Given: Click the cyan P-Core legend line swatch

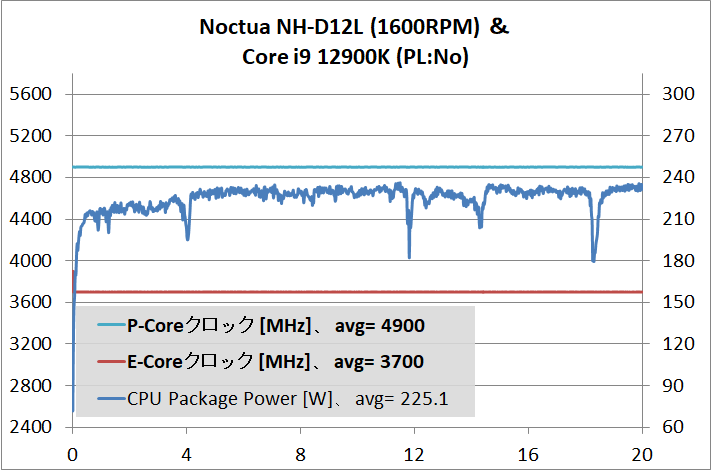Looking at the screenshot, I should point(111,325).
